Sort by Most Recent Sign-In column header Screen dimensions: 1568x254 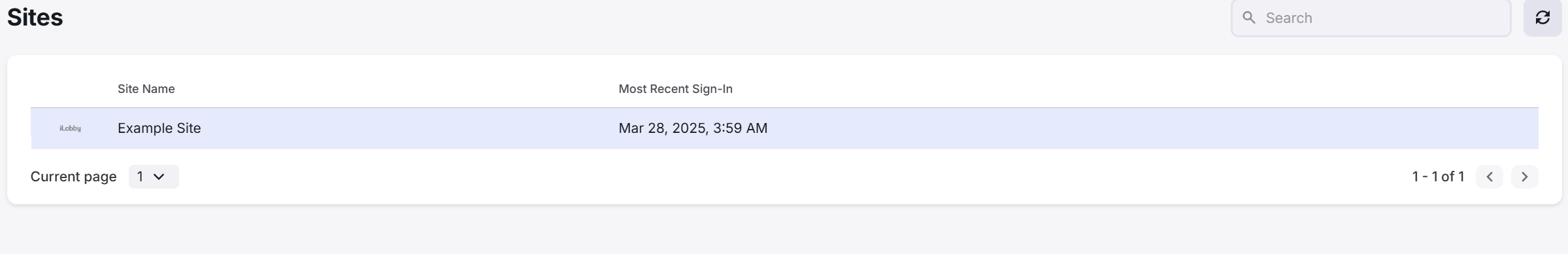coord(675,89)
